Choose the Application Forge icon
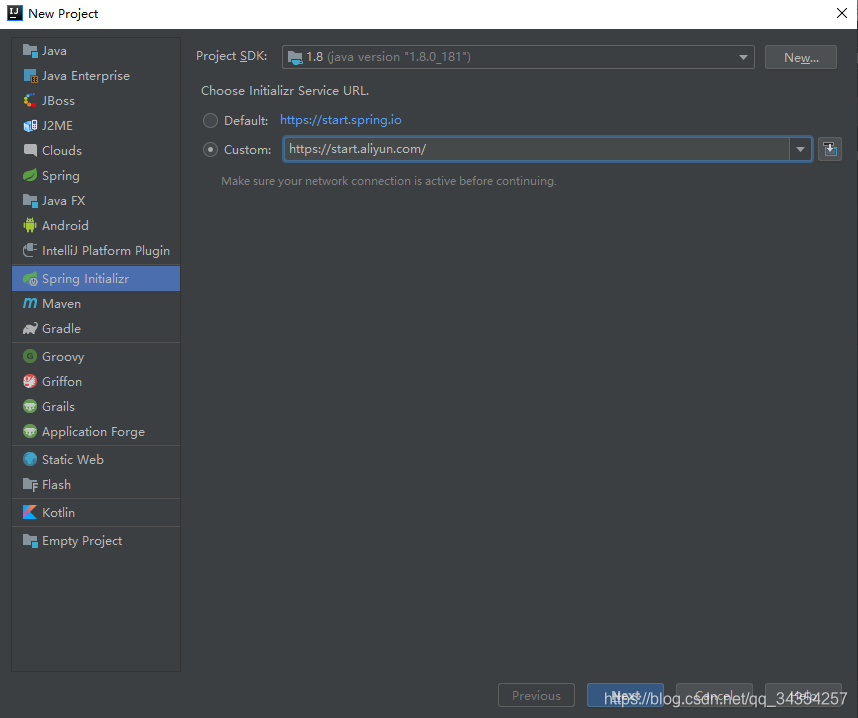This screenshot has height=718, width=858. [30, 432]
